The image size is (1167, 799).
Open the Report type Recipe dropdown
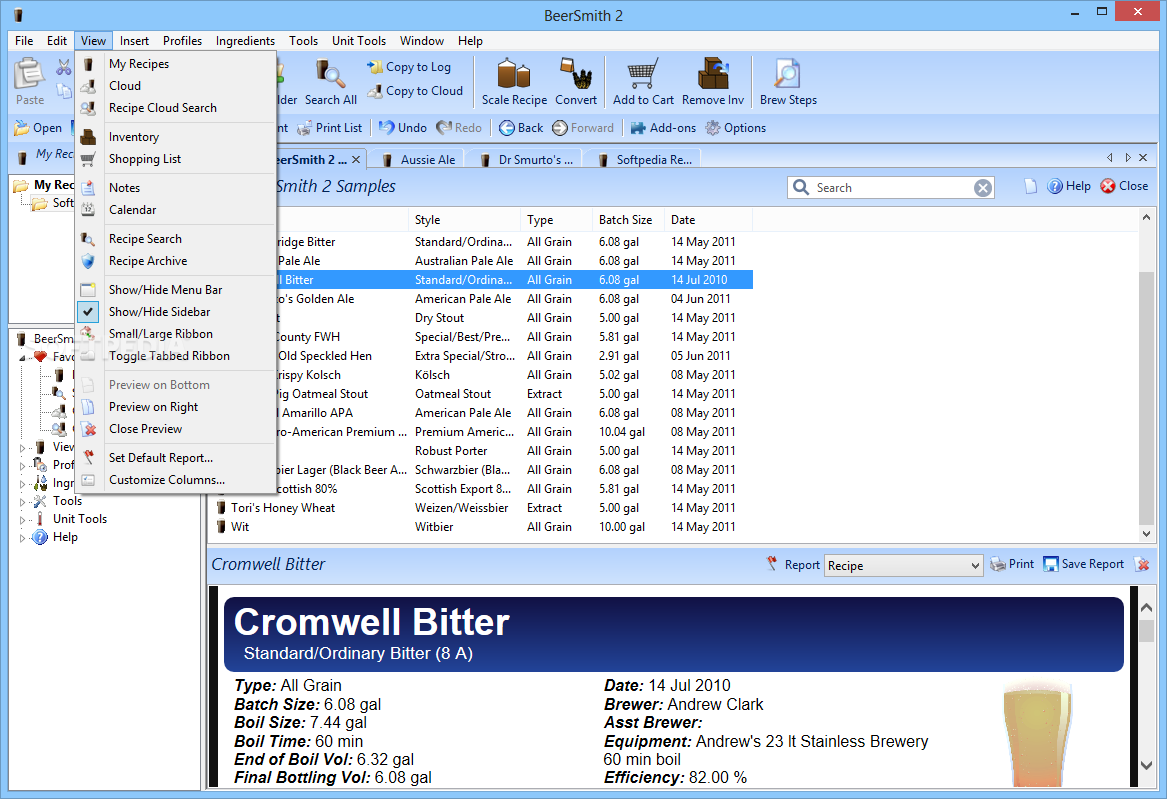point(904,565)
